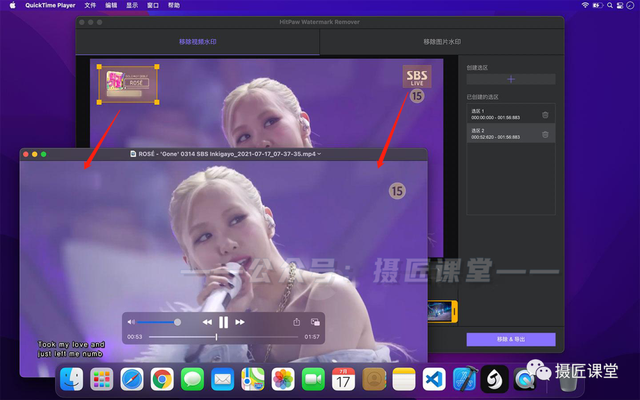This screenshot has height=400, width=640.
Task: Fast-forward the QuickTime video
Action: [240, 322]
